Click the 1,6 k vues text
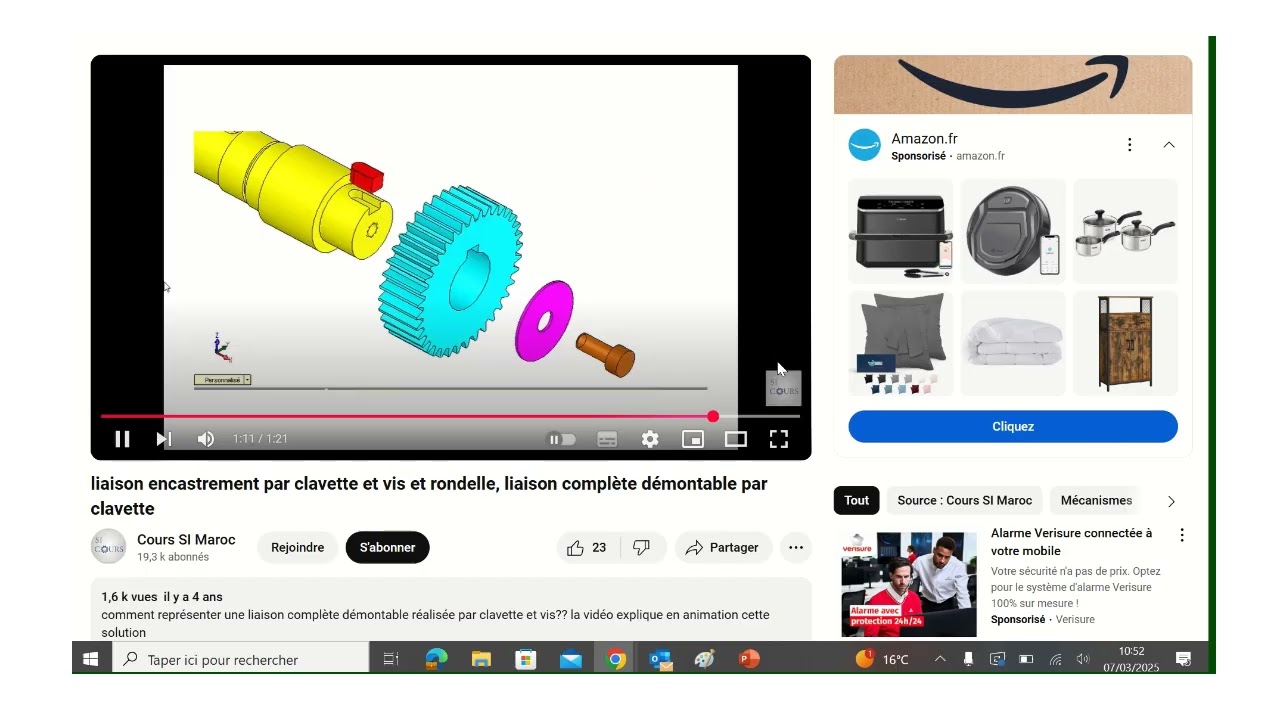The height and width of the screenshot is (720, 1280). (128, 597)
